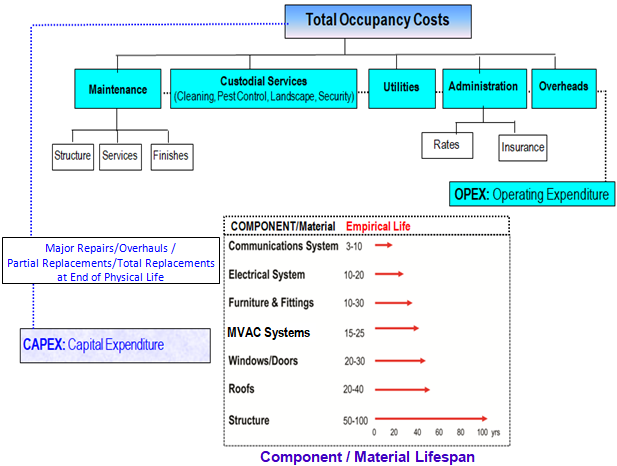617x466 pixels.
Task: Select the CAPEX Capital Expenditure box
Action: coord(115,345)
